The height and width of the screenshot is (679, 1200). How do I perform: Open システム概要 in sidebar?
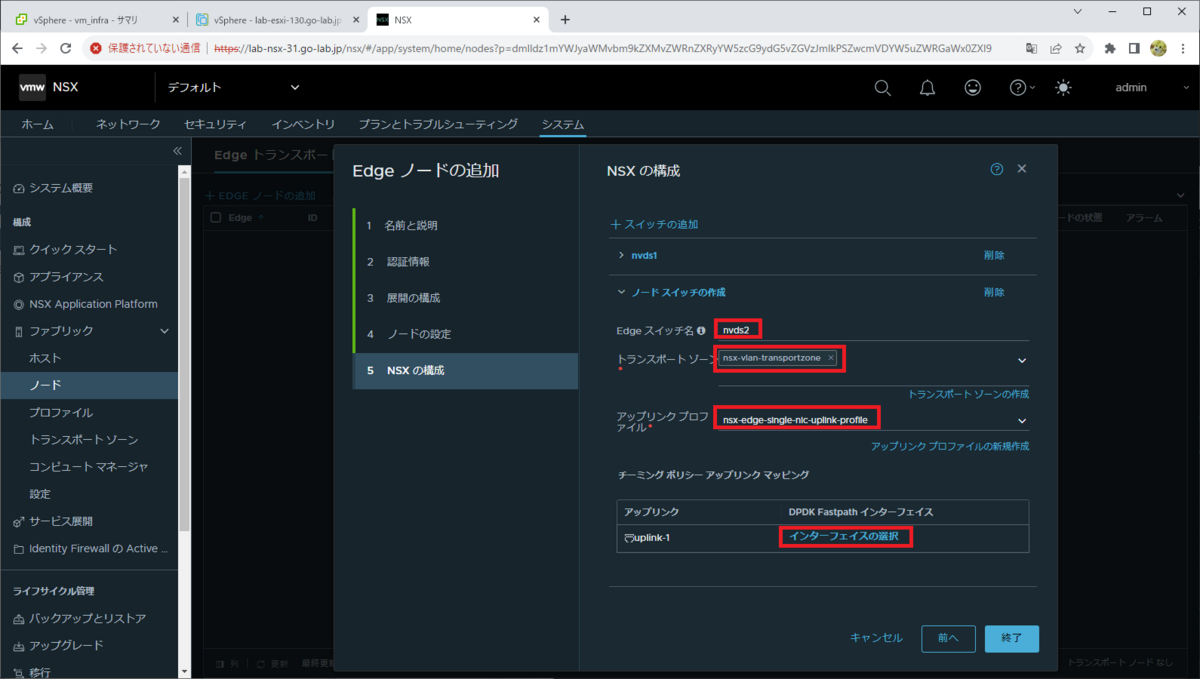tap(60, 189)
